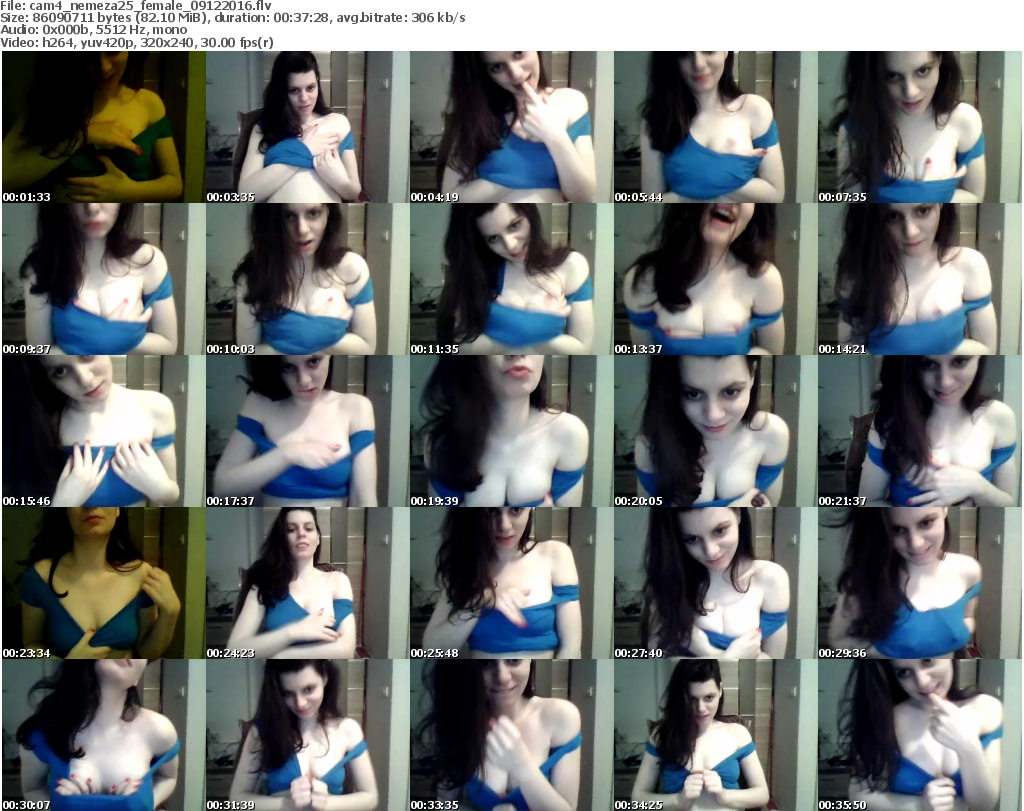Click the Video codec info line
The width and height of the screenshot is (1024, 811).
click(x=138, y=43)
